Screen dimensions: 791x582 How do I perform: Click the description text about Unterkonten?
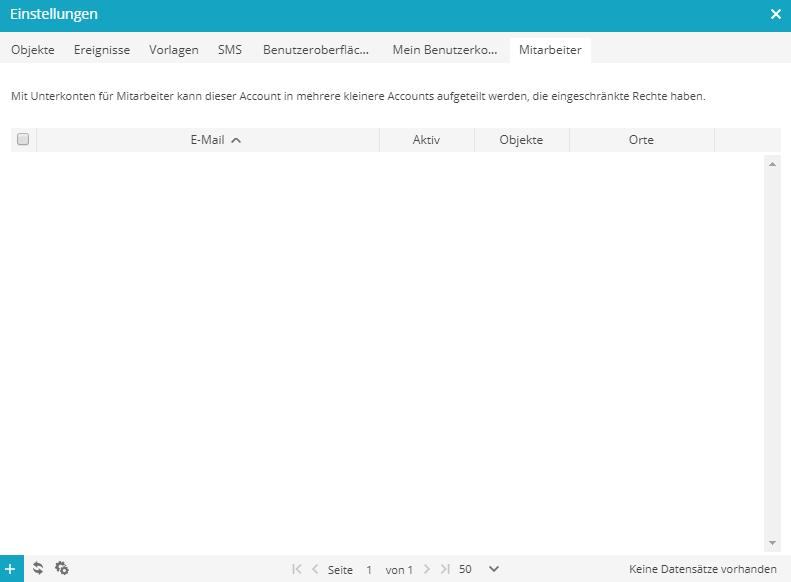[358, 96]
